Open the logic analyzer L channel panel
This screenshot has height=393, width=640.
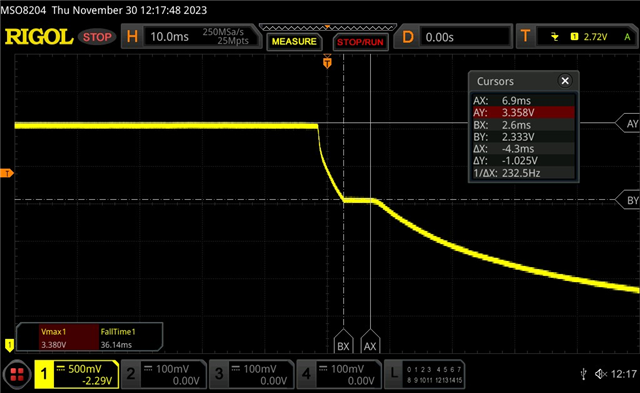424,374
